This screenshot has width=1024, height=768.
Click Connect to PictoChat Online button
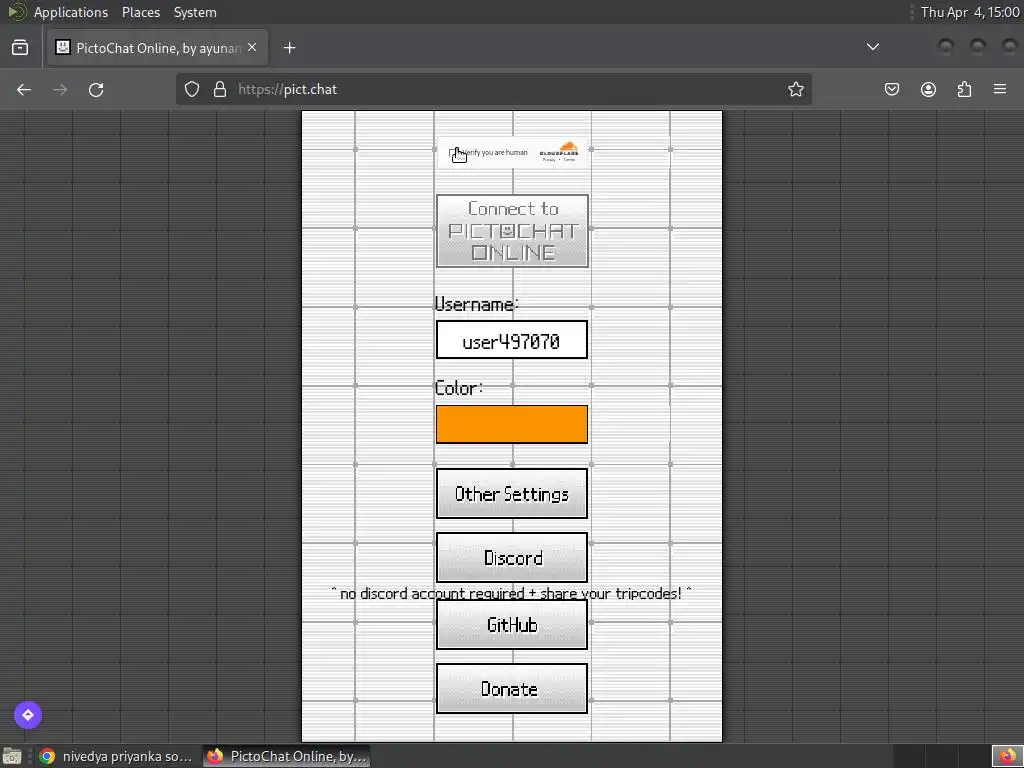512,231
